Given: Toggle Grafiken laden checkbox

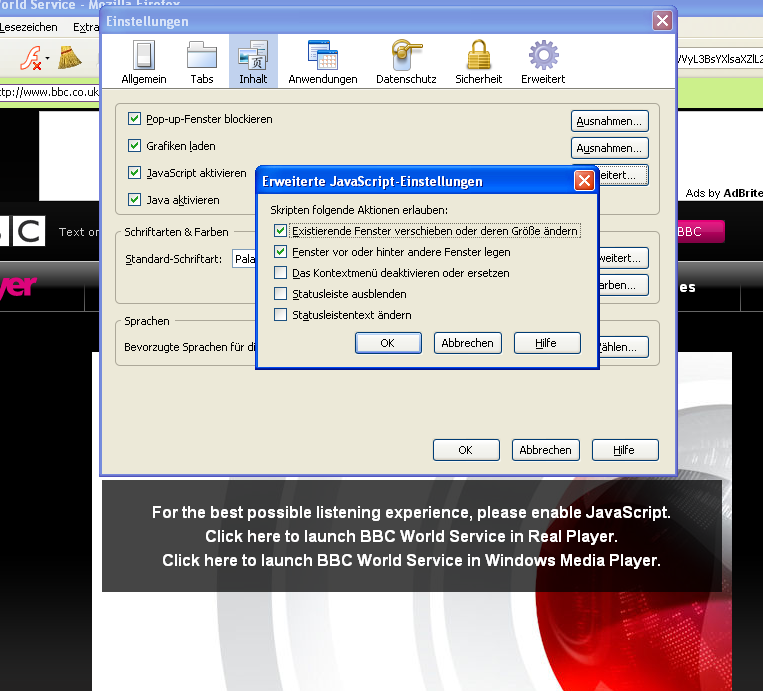Looking at the screenshot, I should 134,145.
